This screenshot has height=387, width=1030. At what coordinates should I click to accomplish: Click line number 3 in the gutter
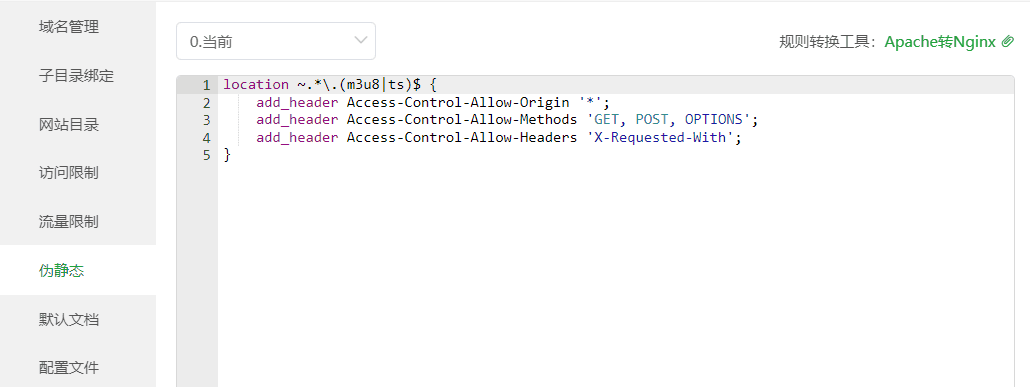pyautogui.click(x=206, y=120)
